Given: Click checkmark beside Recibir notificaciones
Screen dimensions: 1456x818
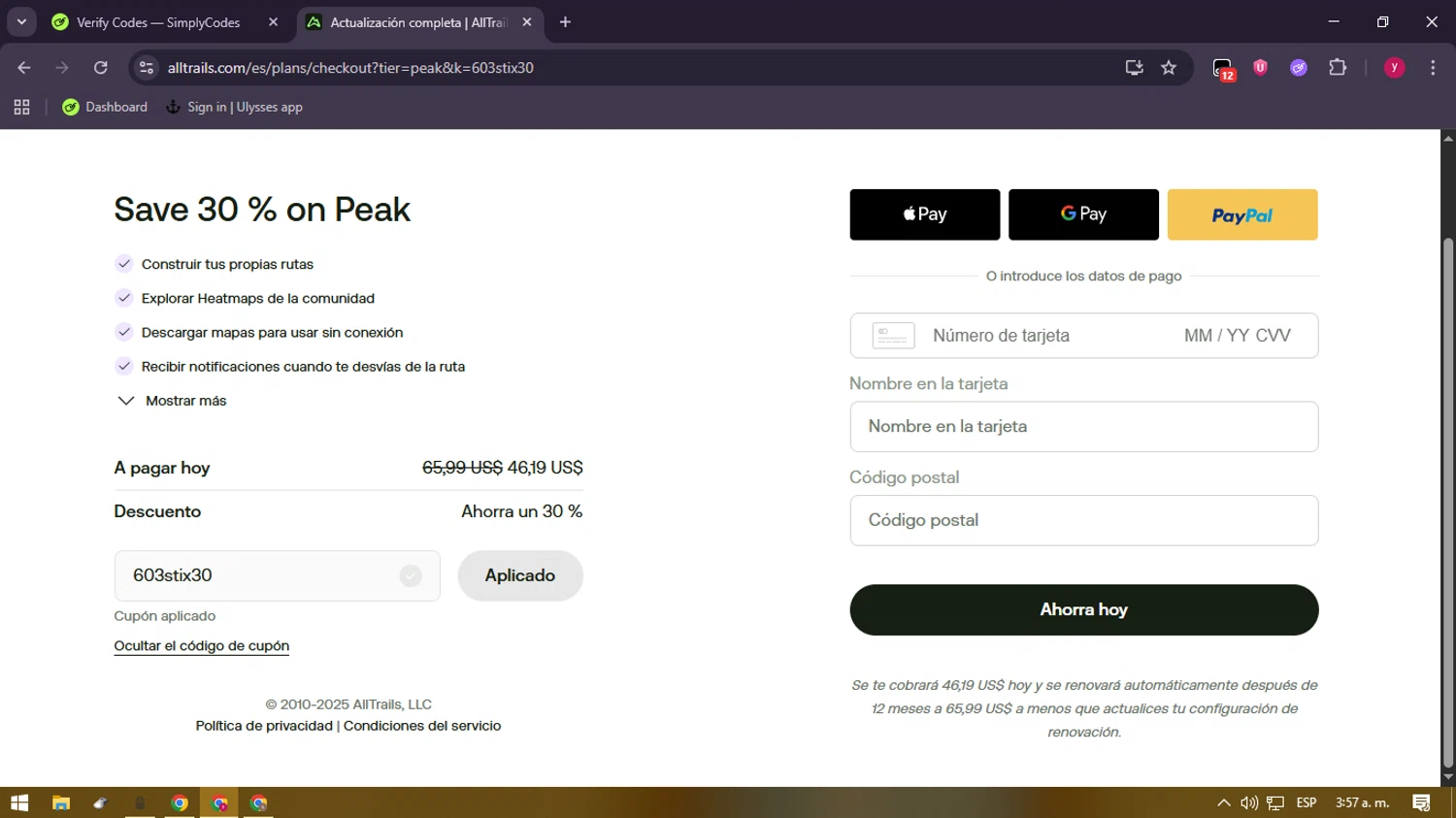Looking at the screenshot, I should (x=123, y=366).
